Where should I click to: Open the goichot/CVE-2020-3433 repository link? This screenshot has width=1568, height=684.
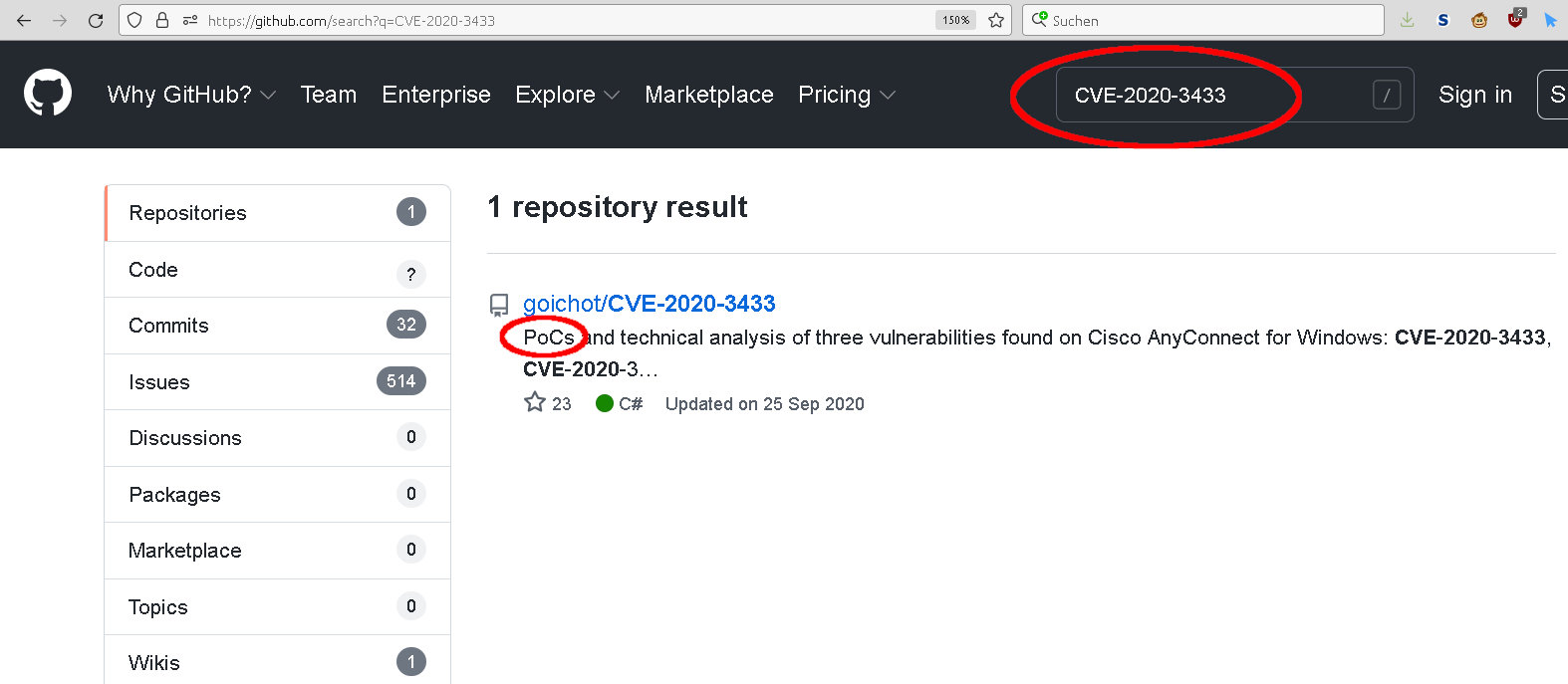coord(650,304)
